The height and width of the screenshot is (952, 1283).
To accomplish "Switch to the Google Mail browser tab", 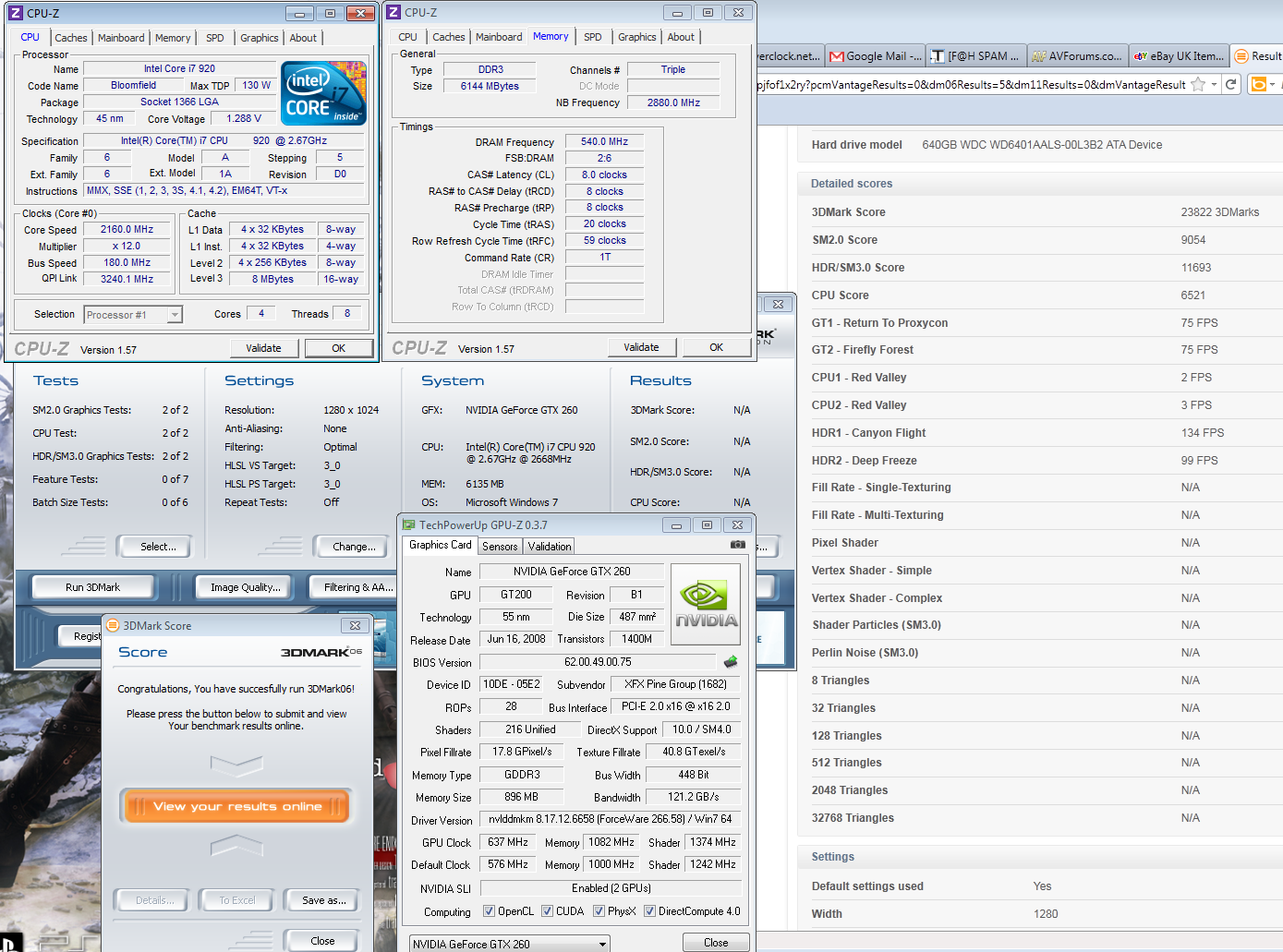I will click(876, 56).
